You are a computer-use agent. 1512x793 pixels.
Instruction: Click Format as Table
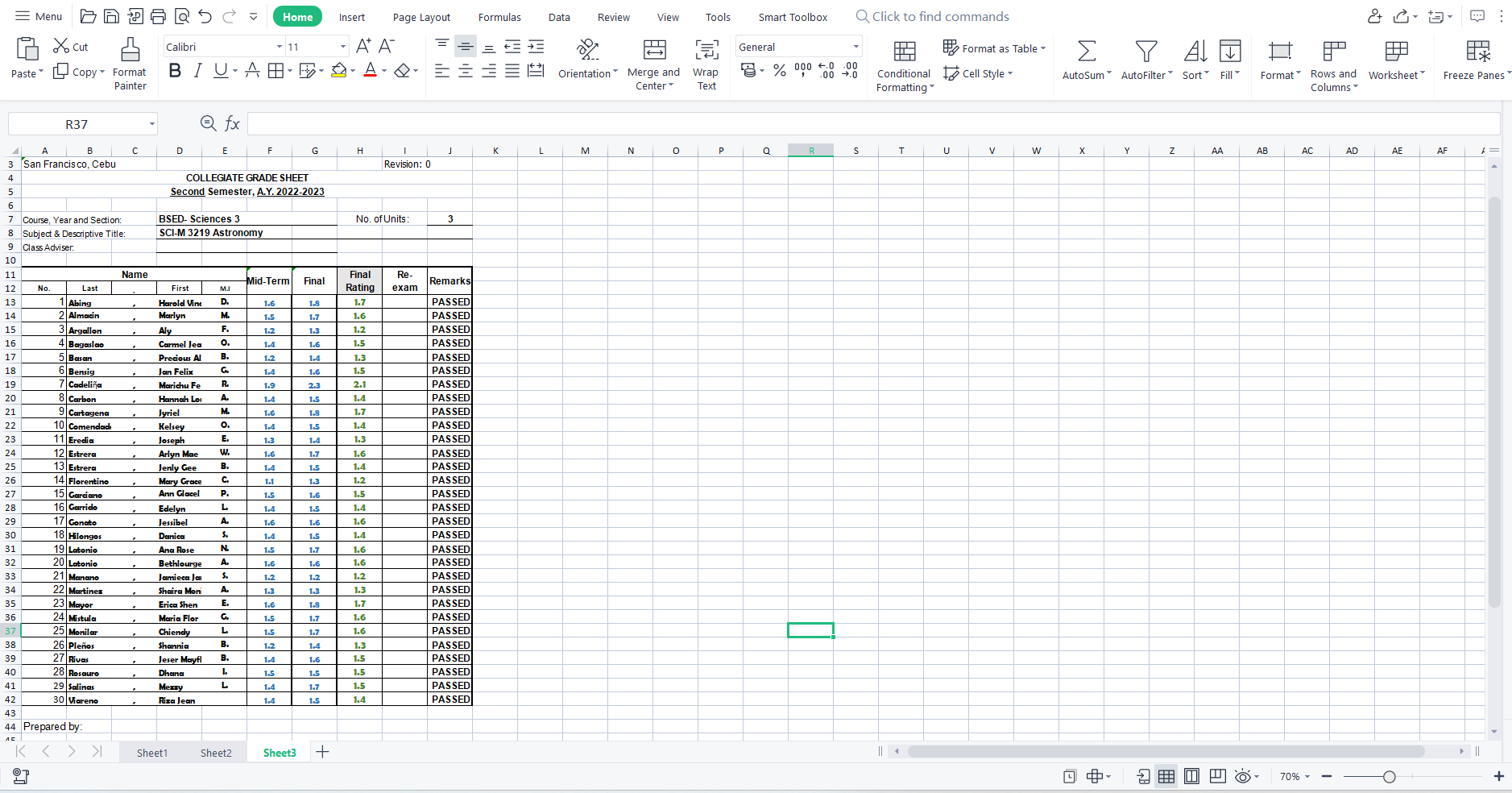pyautogui.click(x=994, y=48)
